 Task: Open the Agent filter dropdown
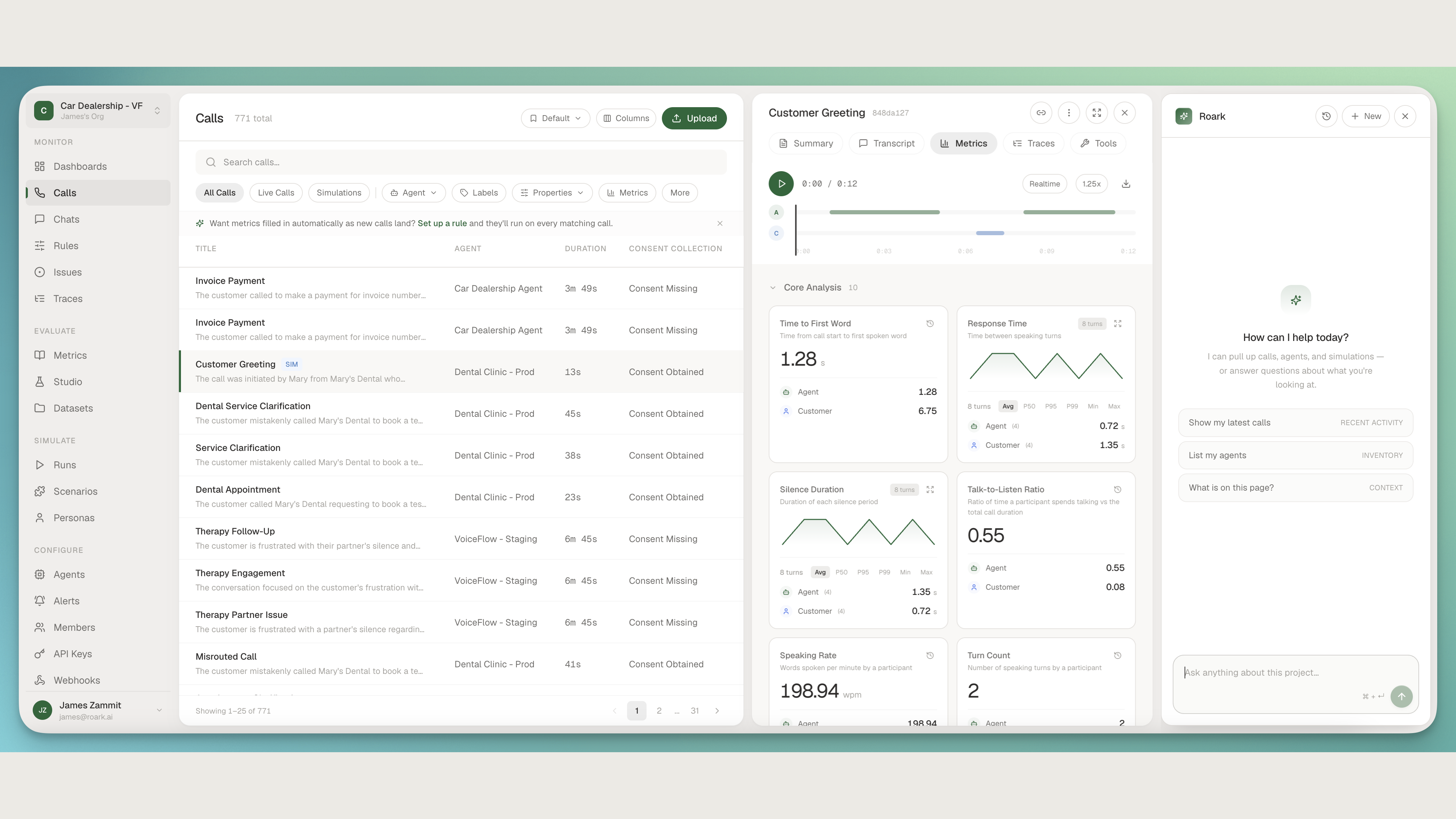(x=414, y=193)
